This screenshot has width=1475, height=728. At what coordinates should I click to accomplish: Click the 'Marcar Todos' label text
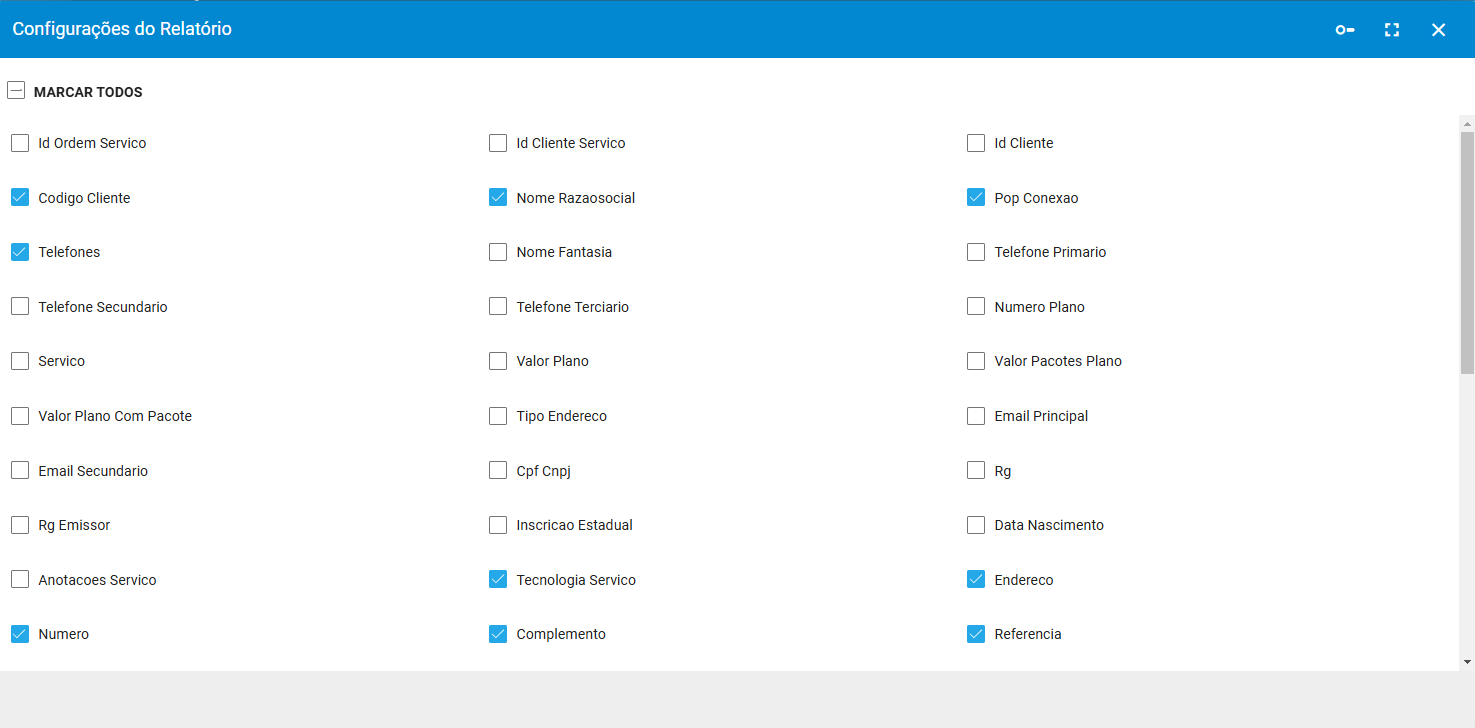pyautogui.click(x=88, y=92)
